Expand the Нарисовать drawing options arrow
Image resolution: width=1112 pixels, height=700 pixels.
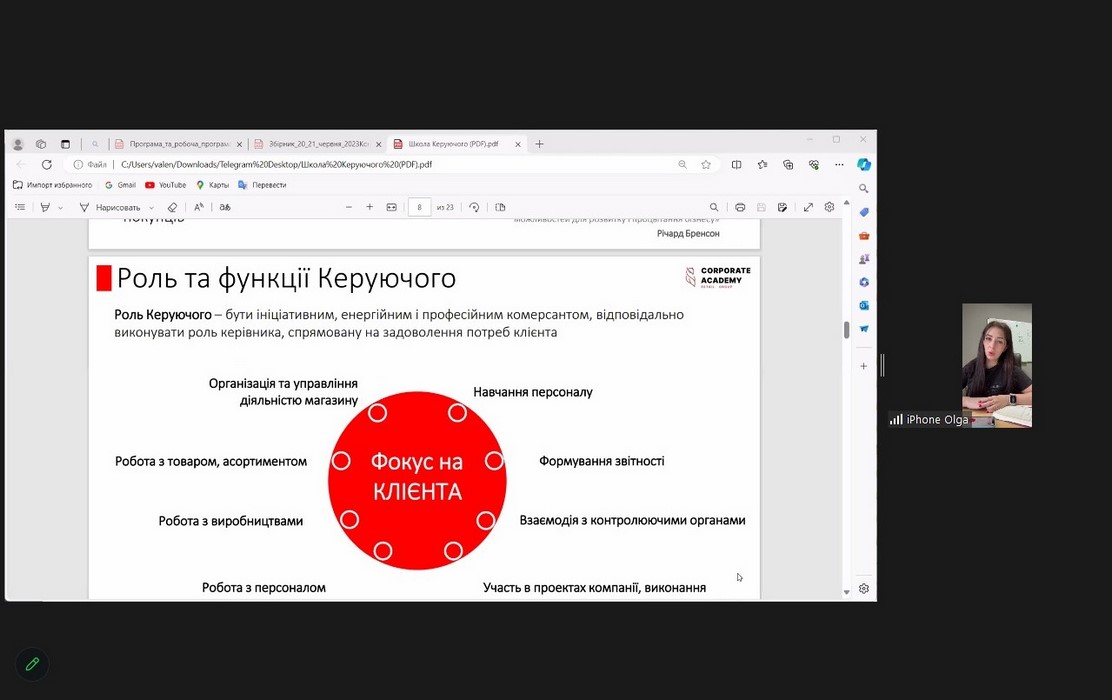click(x=152, y=208)
